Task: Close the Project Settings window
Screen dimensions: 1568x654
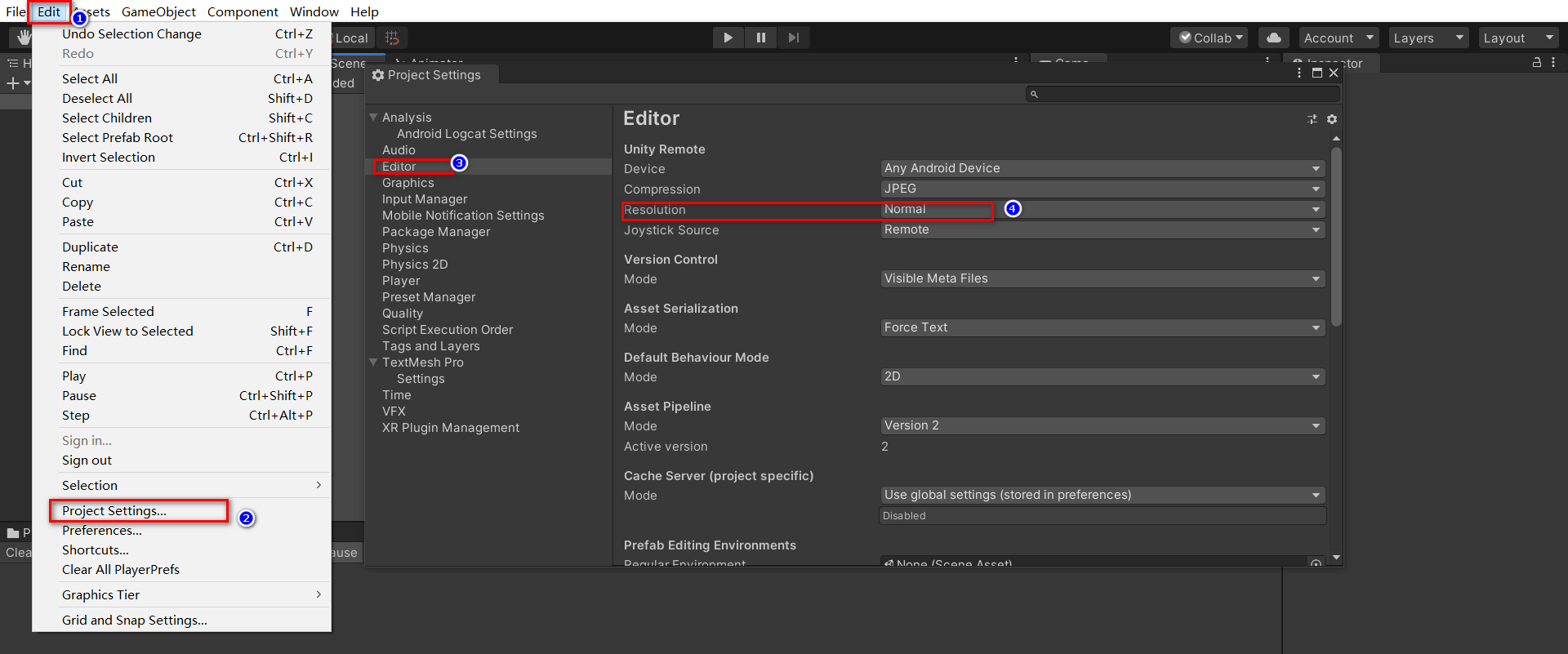Action: pos(1334,73)
